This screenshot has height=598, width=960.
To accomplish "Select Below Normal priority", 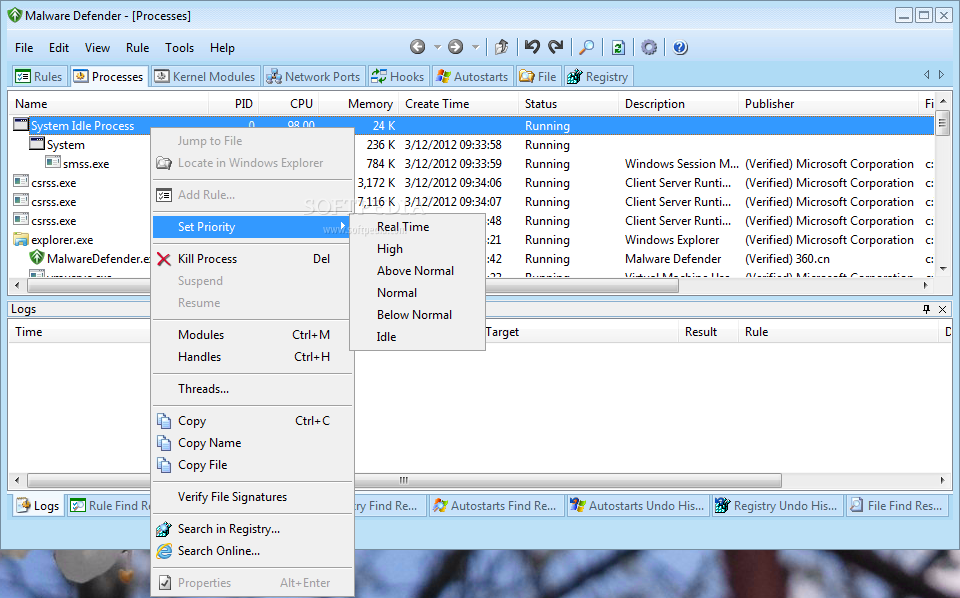I will click(418, 315).
